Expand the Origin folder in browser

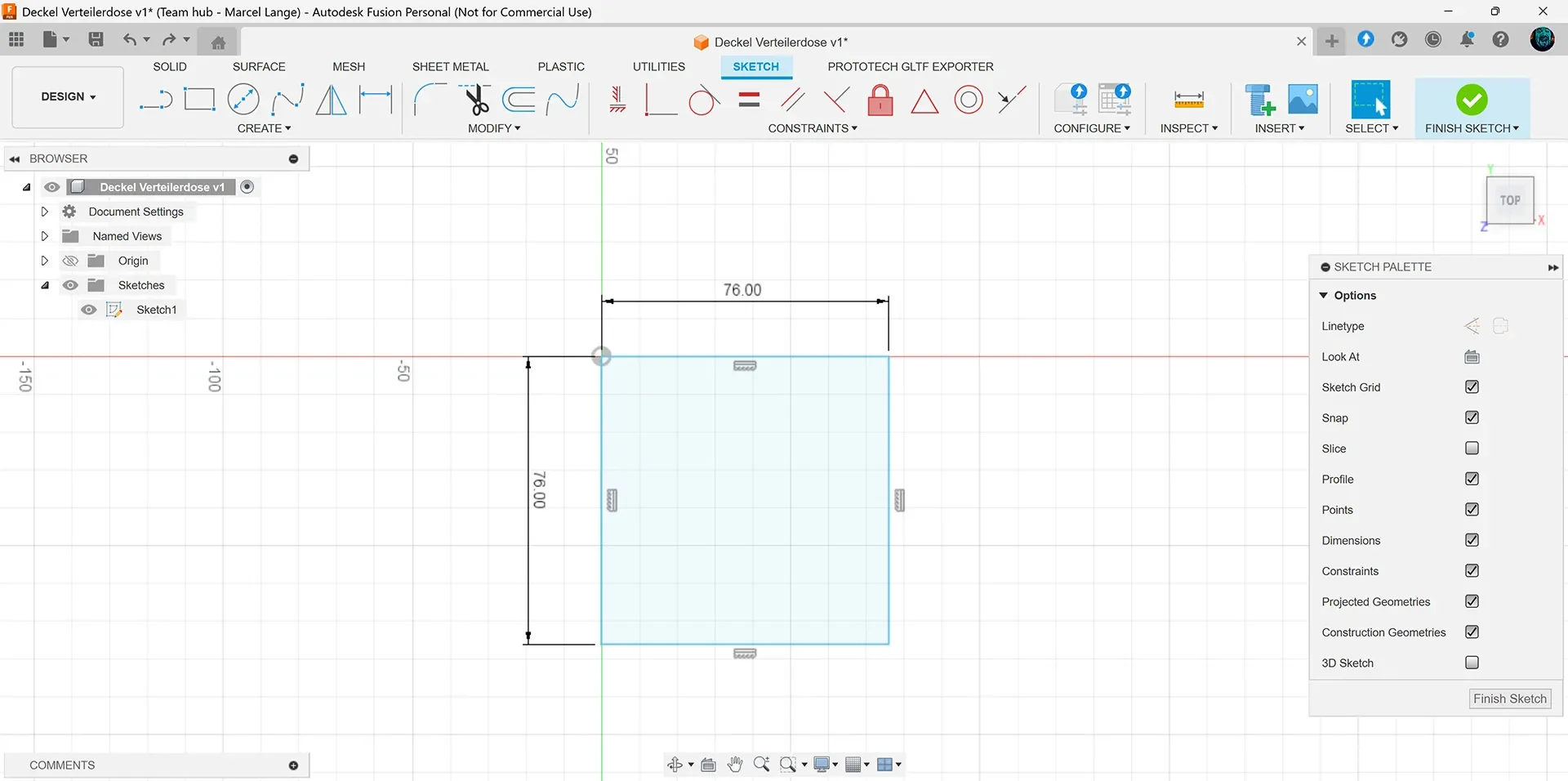point(45,261)
